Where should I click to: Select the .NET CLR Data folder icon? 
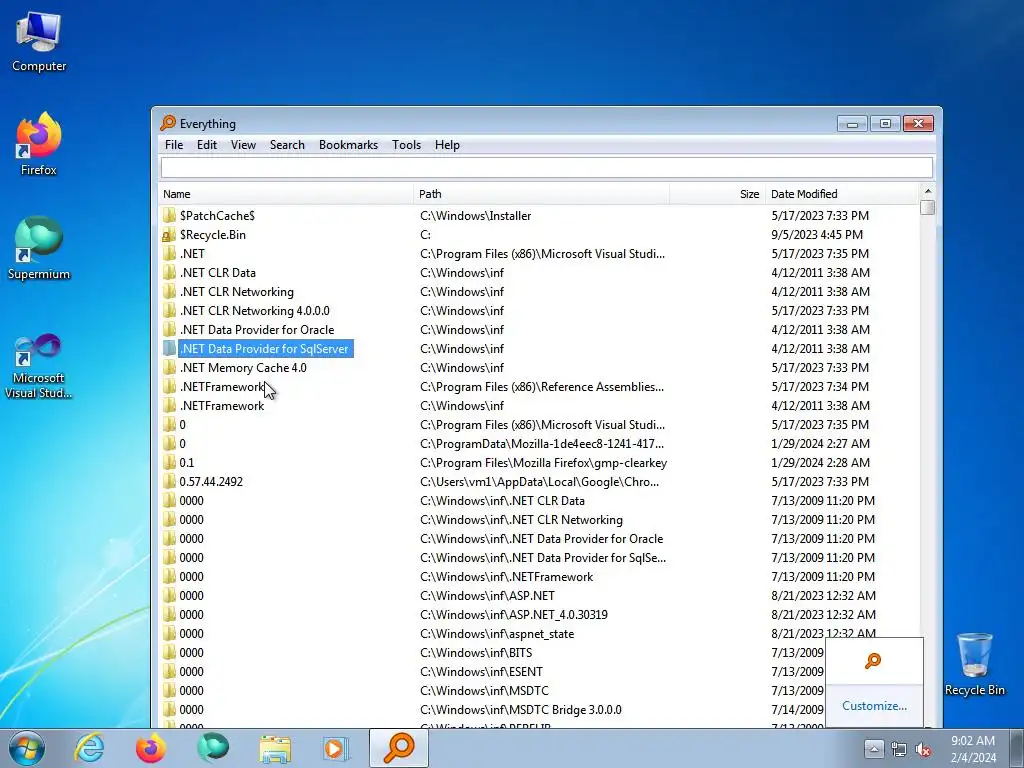[x=169, y=272]
